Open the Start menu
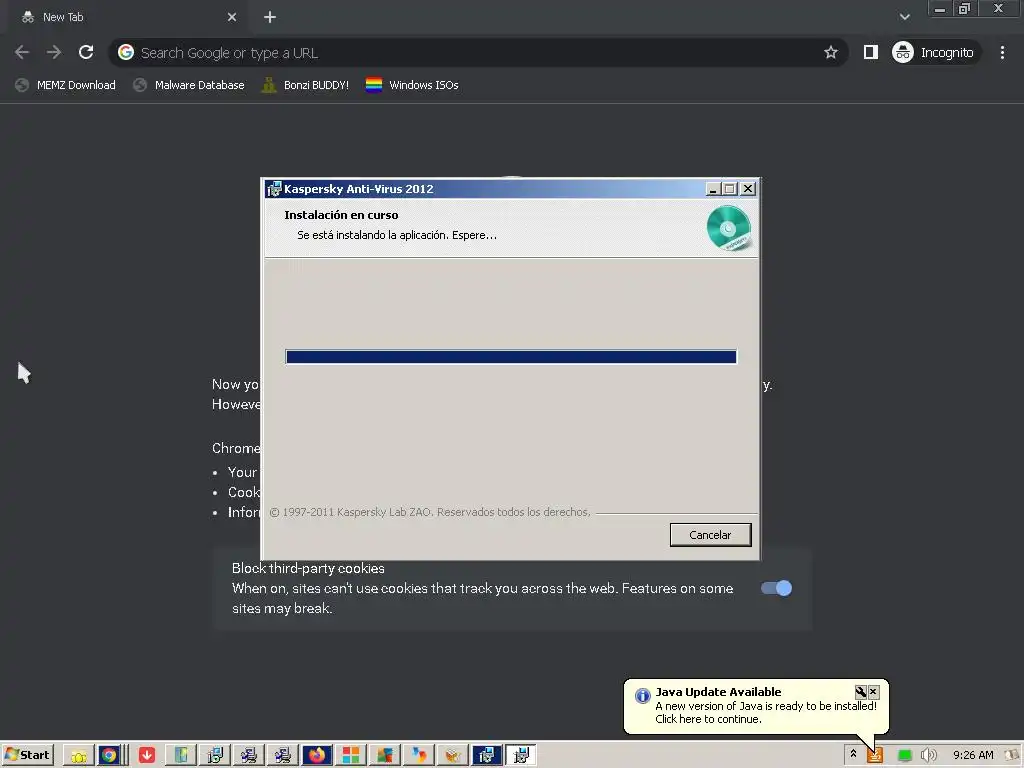1024x768 pixels. [27, 755]
